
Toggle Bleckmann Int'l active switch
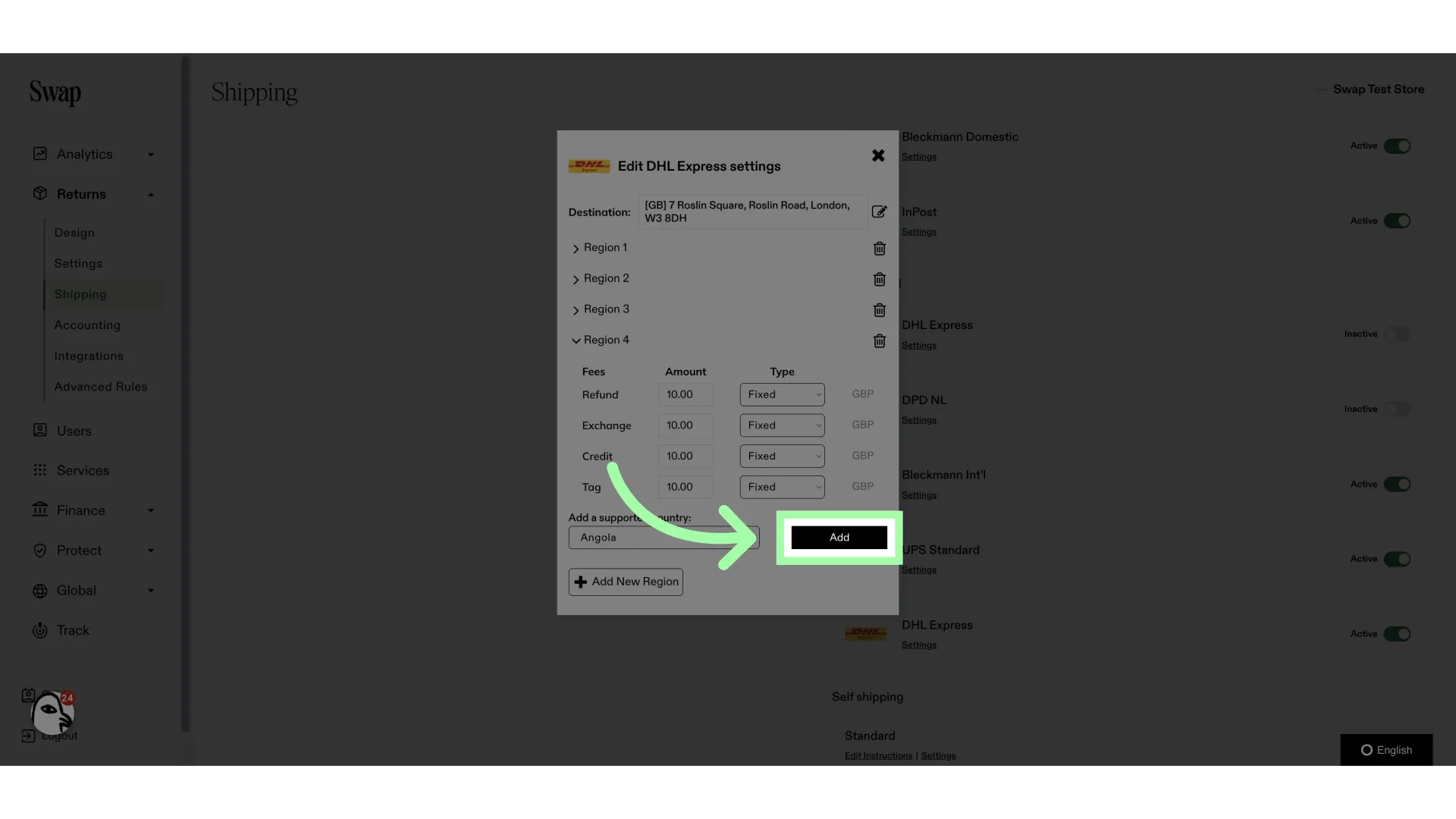coord(1397,484)
